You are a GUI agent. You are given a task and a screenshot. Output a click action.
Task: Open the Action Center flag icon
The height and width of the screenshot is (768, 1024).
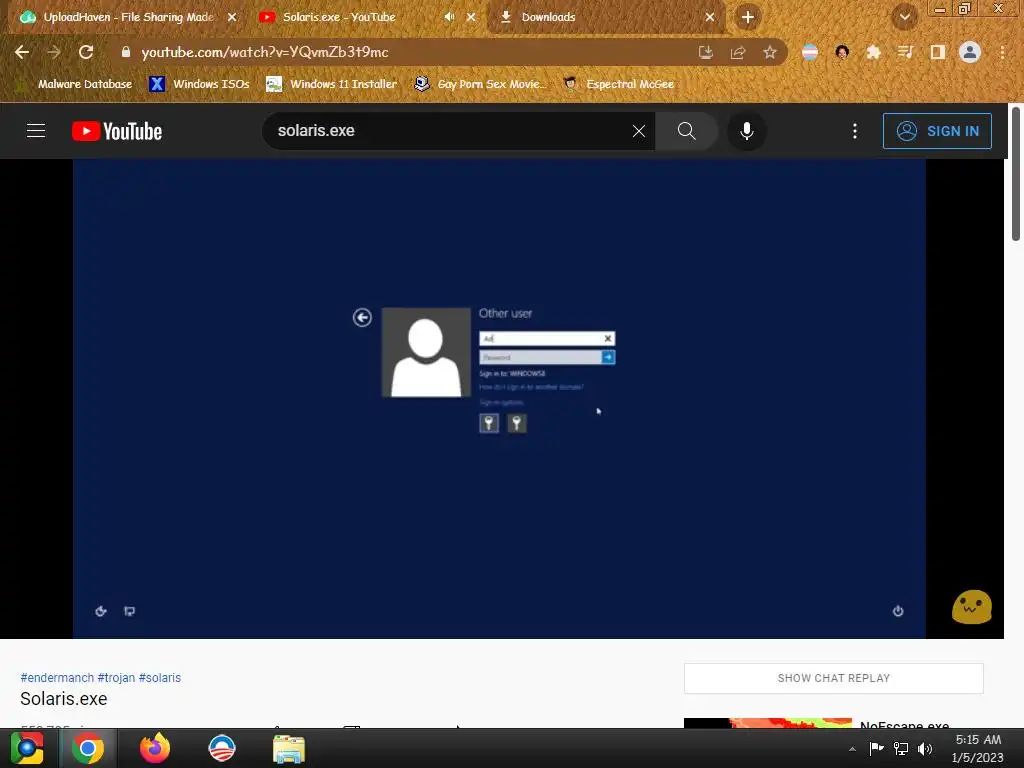[x=876, y=748]
